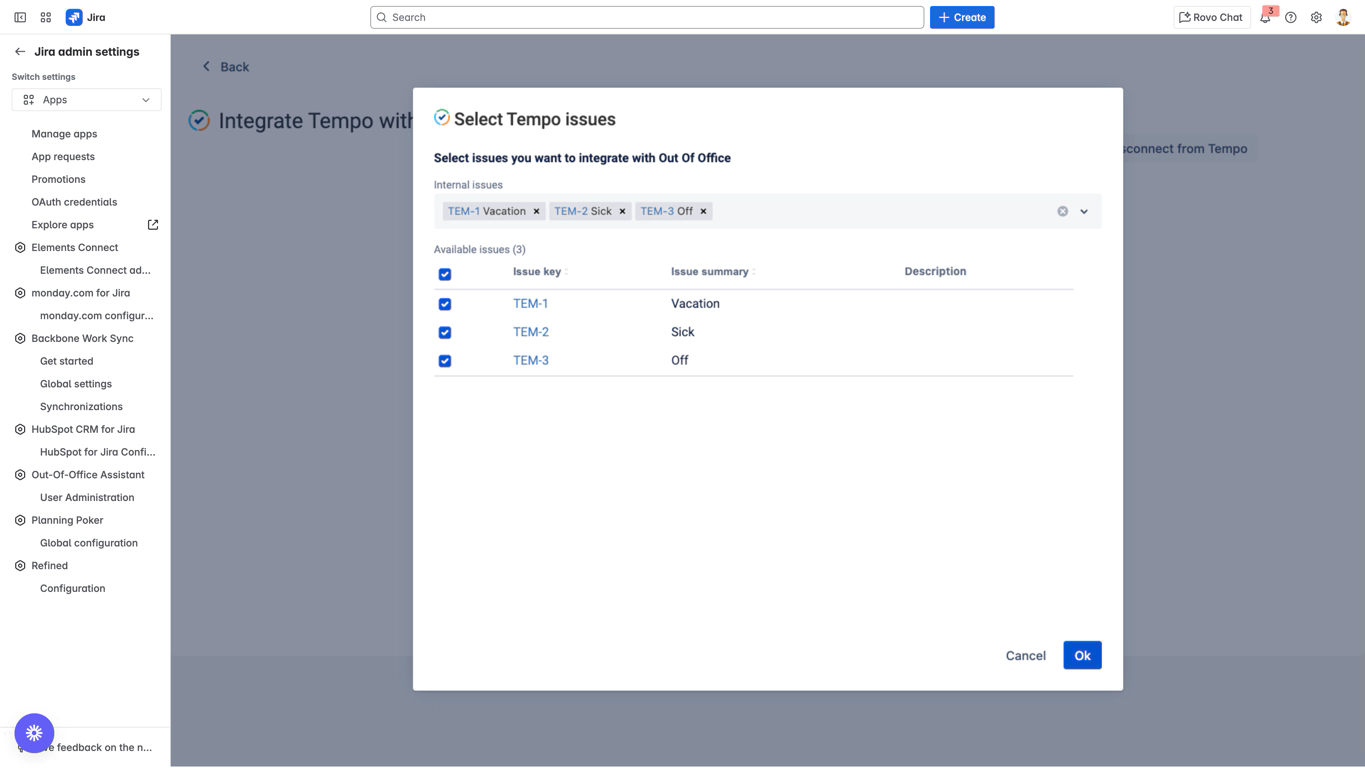Expand the Internal issues dropdown arrow

coord(1084,211)
